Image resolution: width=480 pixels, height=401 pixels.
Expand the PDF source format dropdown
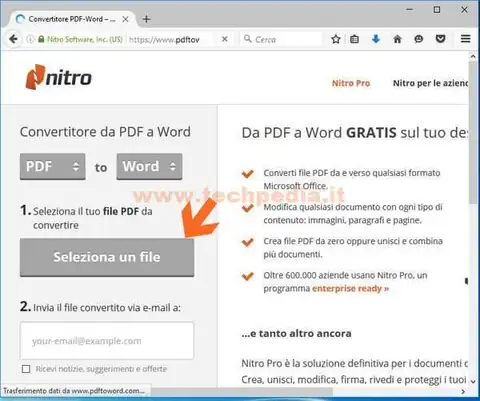53,166
